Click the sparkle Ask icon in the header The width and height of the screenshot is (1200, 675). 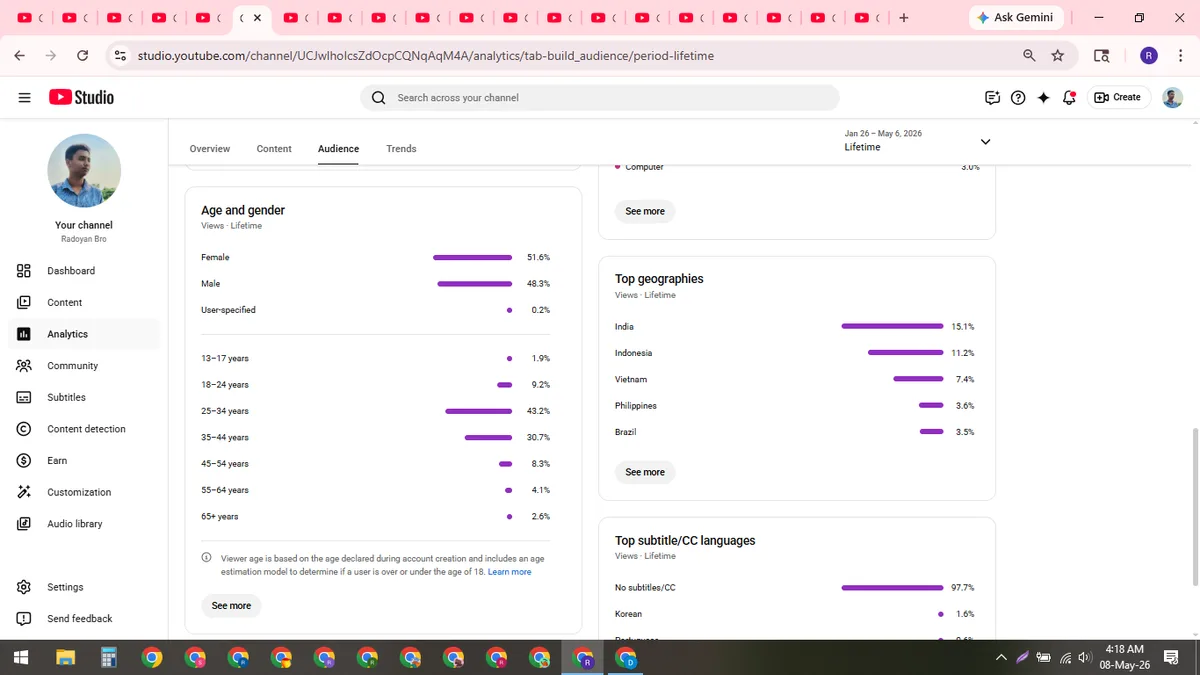(x=1044, y=97)
